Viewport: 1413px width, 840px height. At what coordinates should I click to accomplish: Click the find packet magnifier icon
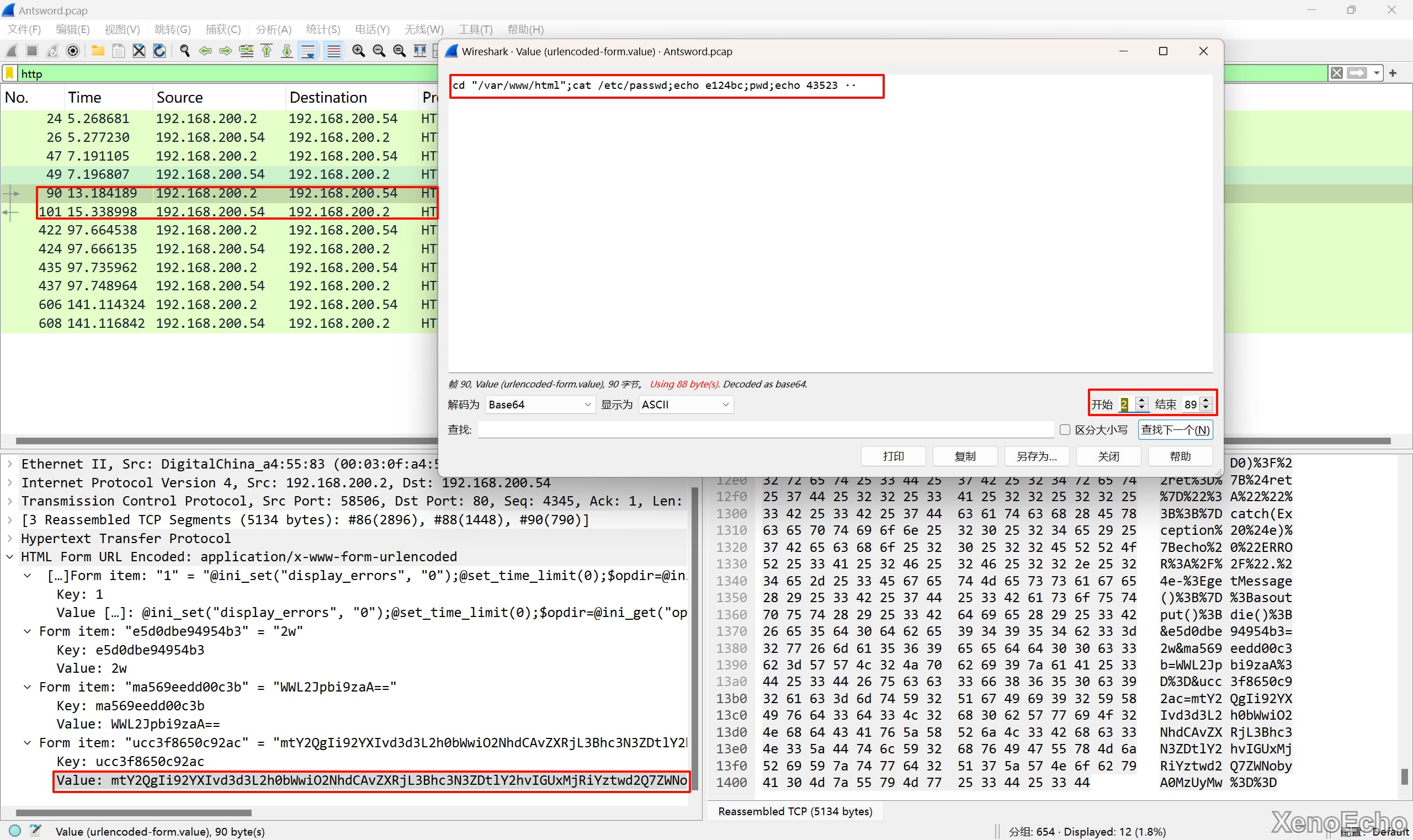coord(184,51)
